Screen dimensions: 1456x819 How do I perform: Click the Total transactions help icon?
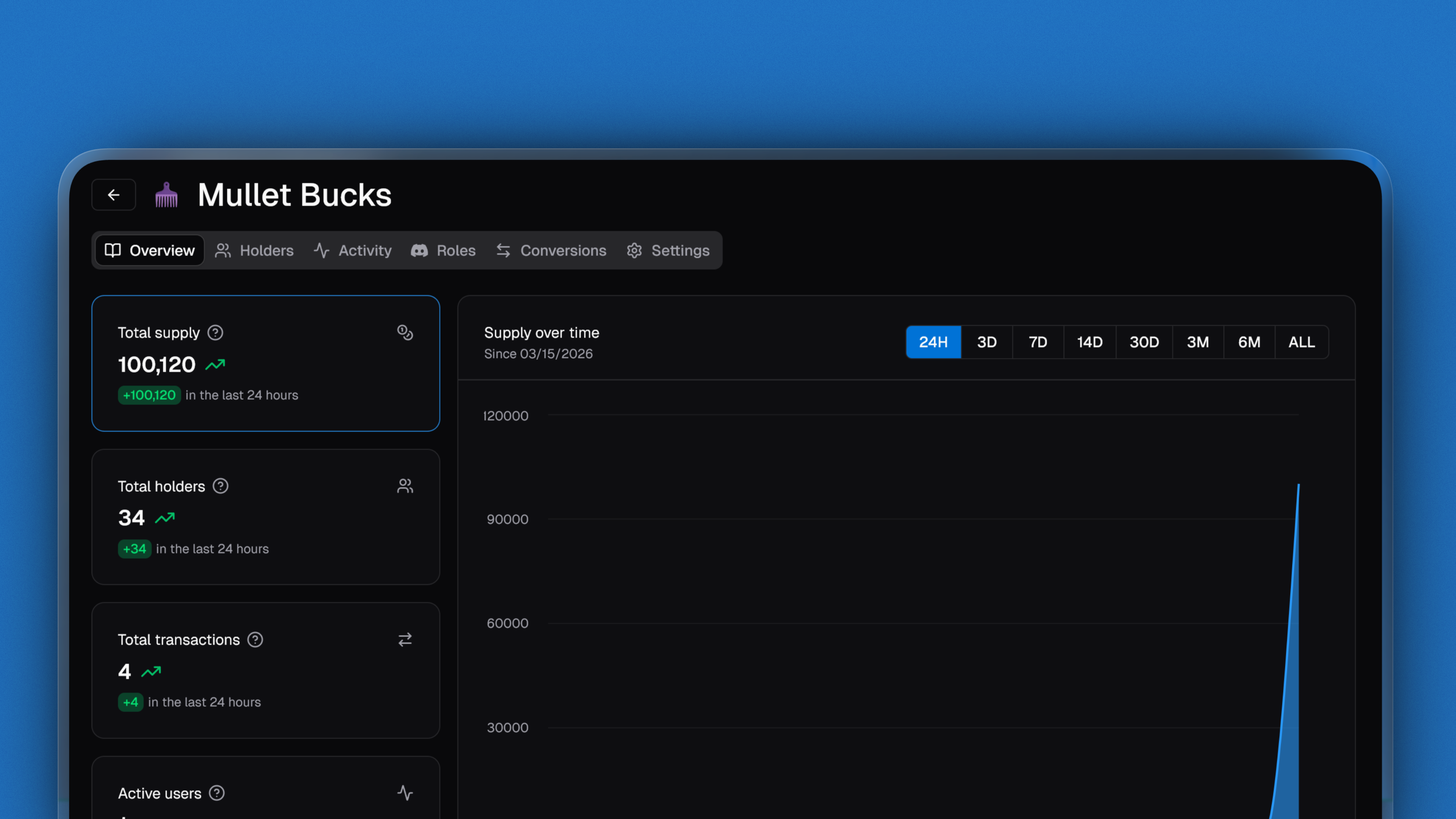coord(256,639)
